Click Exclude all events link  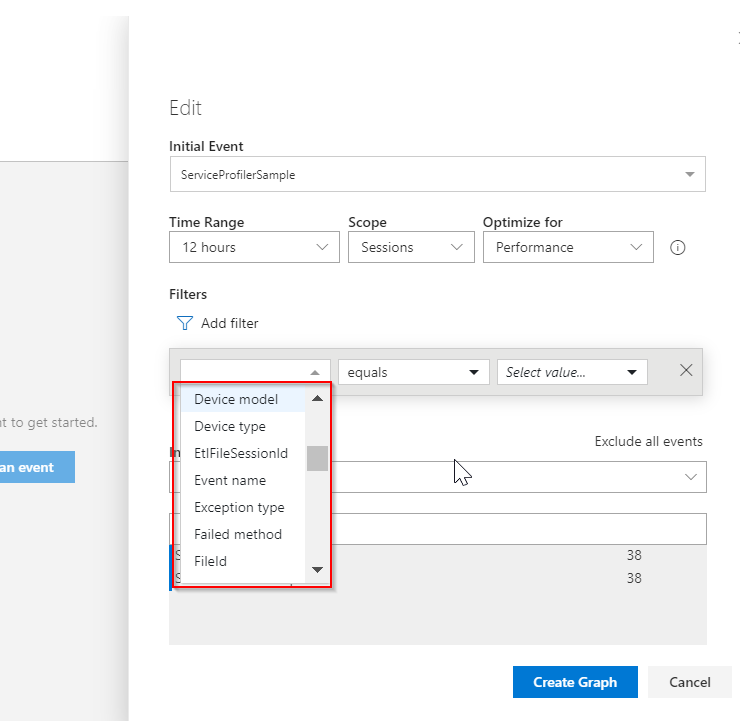coord(648,441)
